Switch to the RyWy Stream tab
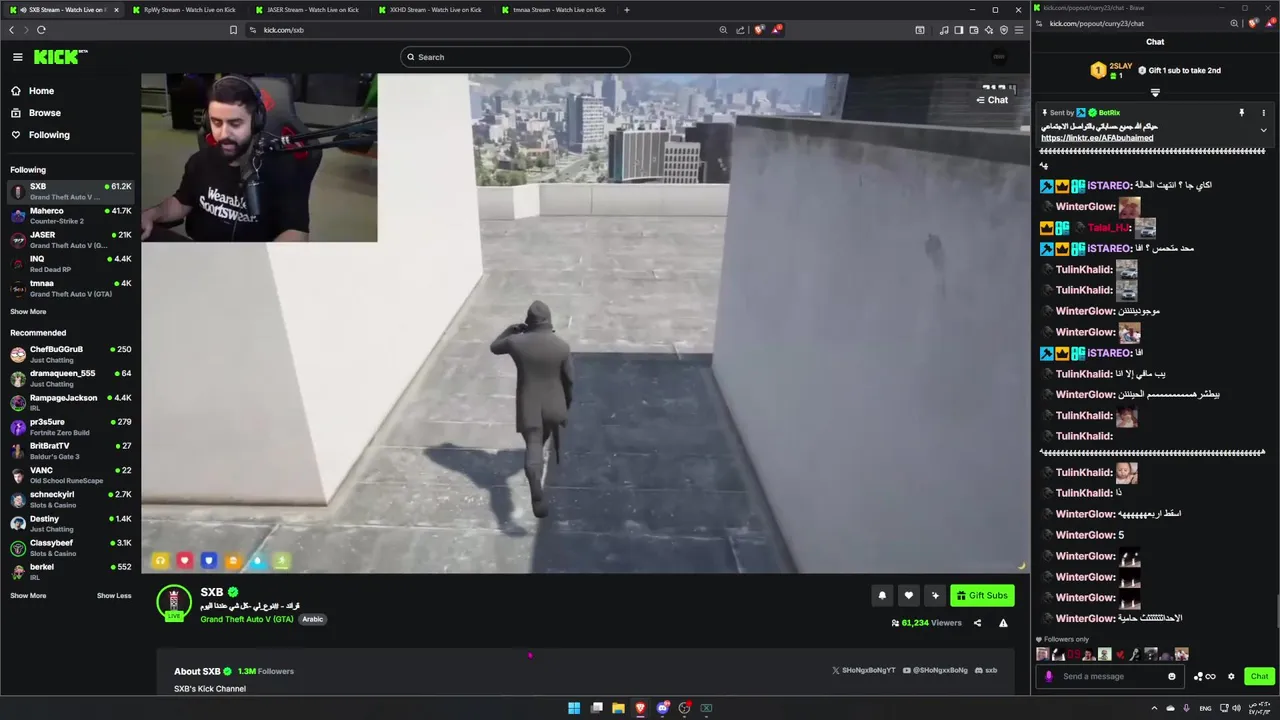 pos(186,10)
